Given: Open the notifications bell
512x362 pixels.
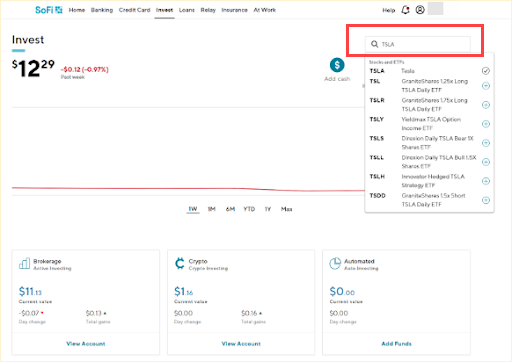Looking at the screenshot, I should click(405, 10).
